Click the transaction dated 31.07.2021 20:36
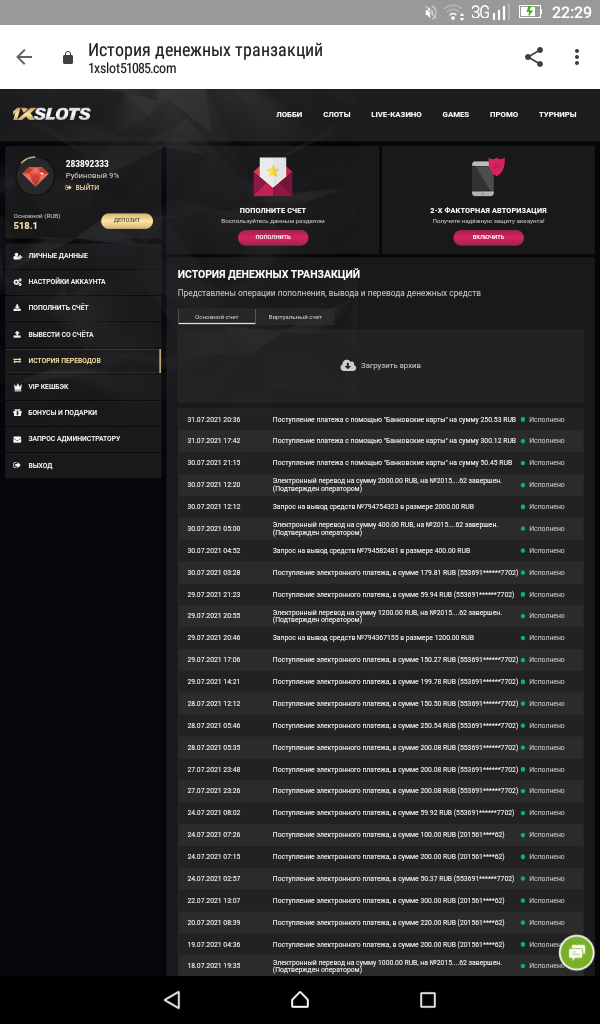Image resolution: width=600 pixels, height=1024 pixels. coord(381,420)
